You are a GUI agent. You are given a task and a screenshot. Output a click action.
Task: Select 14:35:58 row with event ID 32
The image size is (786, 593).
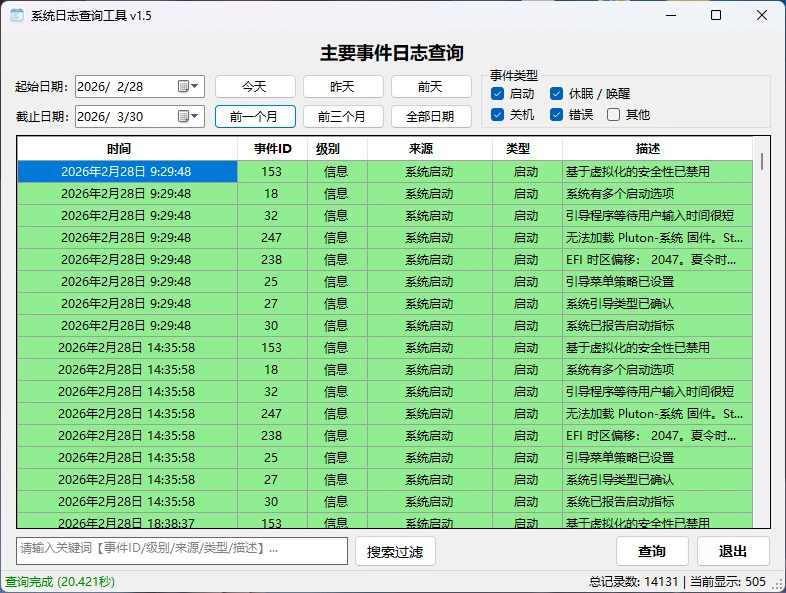click(385, 391)
